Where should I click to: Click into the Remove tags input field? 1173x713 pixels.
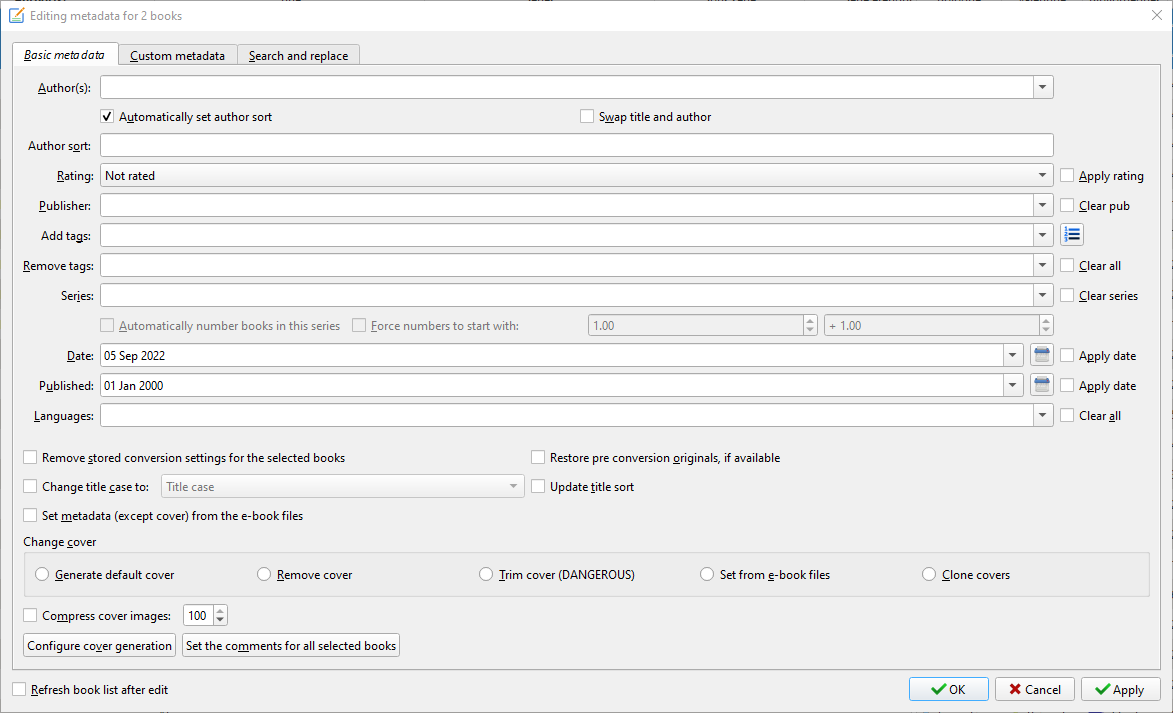pyautogui.click(x=567, y=265)
